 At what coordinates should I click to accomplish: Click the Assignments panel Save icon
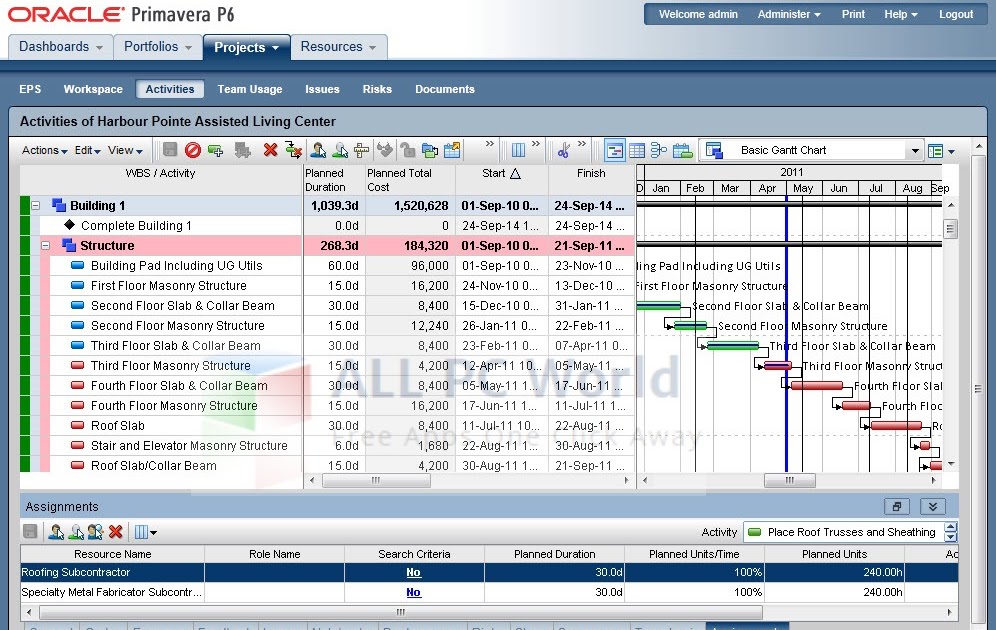point(30,532)
